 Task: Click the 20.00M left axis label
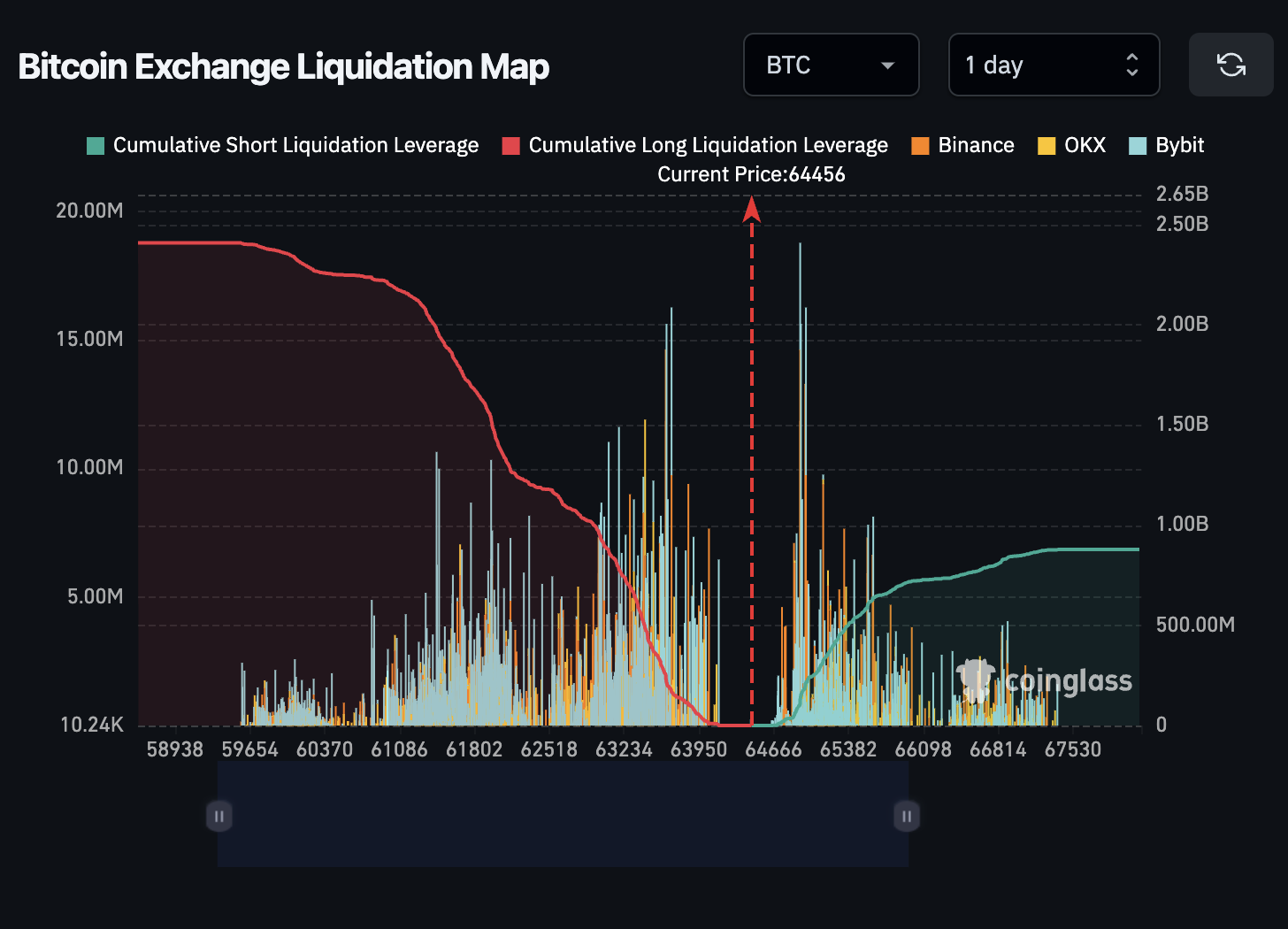pos(89,211)
